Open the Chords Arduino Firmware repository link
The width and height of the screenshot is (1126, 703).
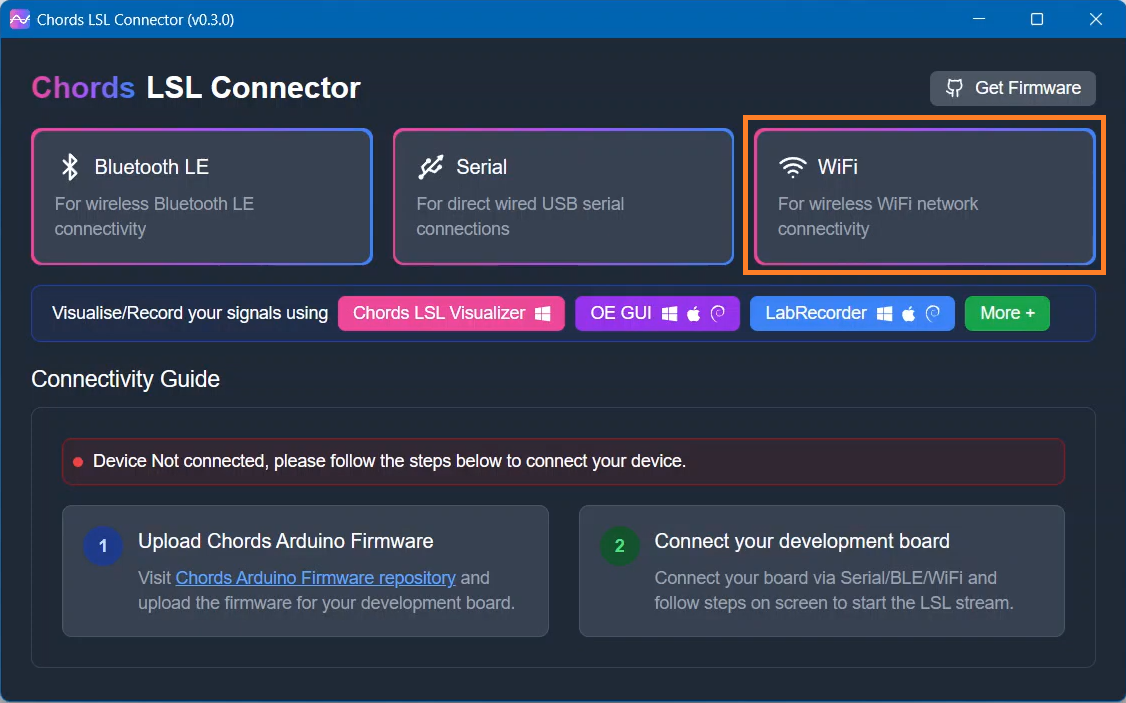(x=315, y=578)
